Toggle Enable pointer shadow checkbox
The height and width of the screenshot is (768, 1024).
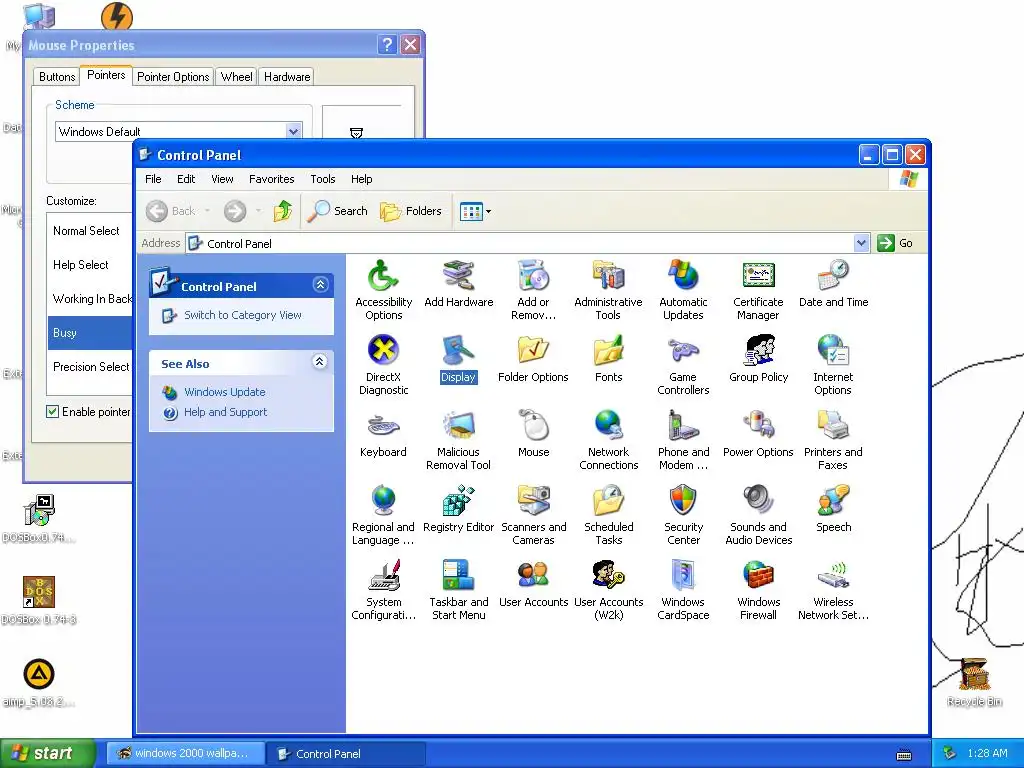click(52, 411)
